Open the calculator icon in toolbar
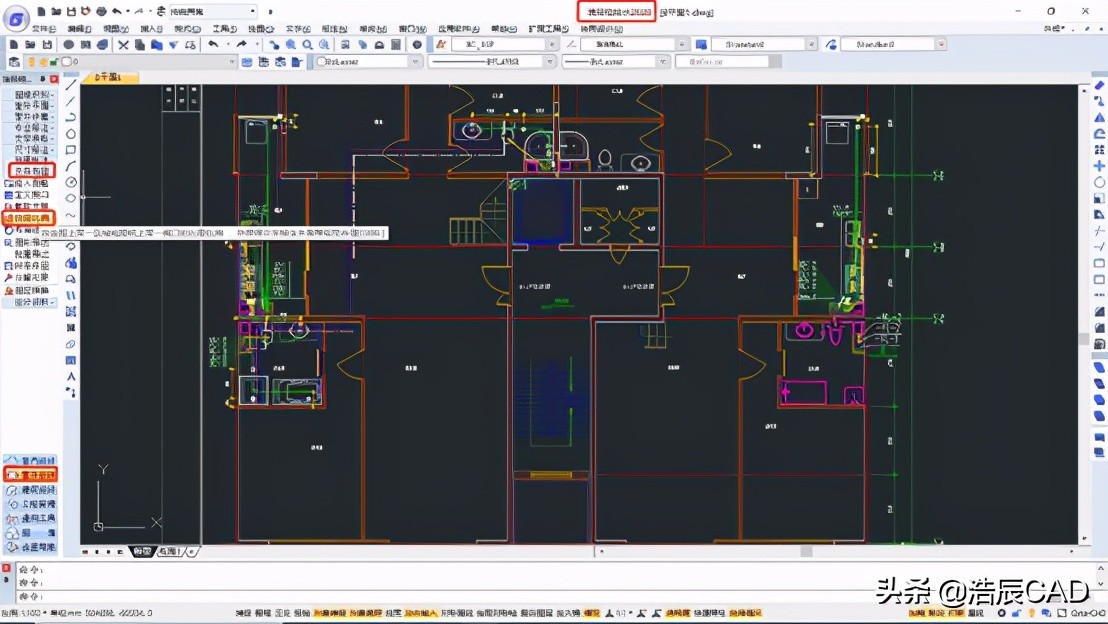Screen dimensions: 1108x624 396,45
